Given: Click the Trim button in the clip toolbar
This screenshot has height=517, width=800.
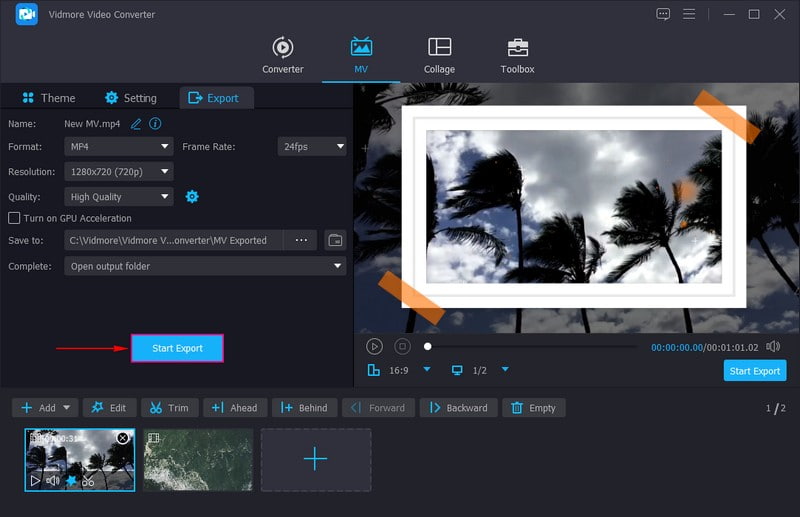Looking at the screenshot, I should pyautogui.click(x=168, y=408).
